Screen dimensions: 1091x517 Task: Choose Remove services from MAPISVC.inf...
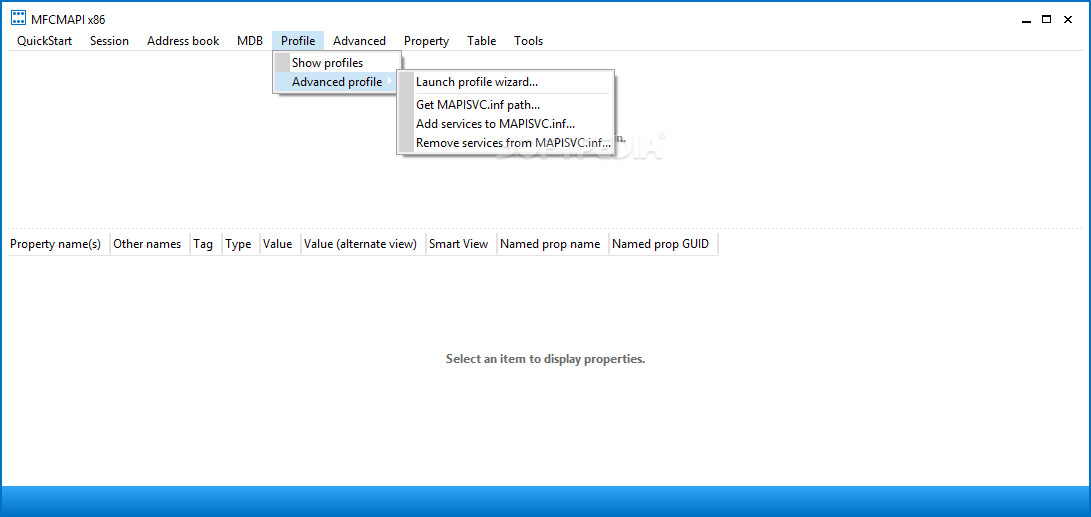(506, 143)
